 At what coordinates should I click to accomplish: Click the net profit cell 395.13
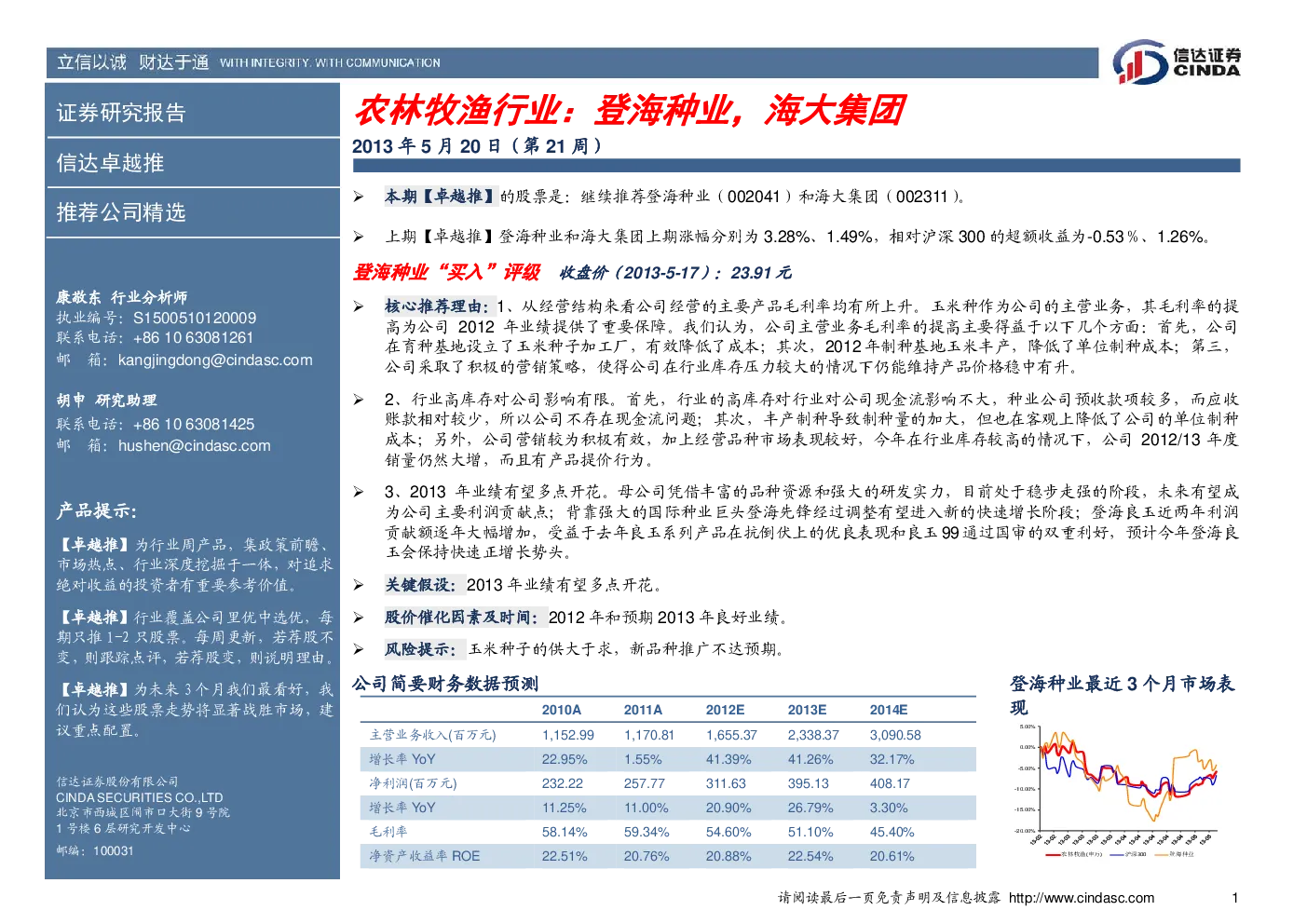tap(809, 784)
